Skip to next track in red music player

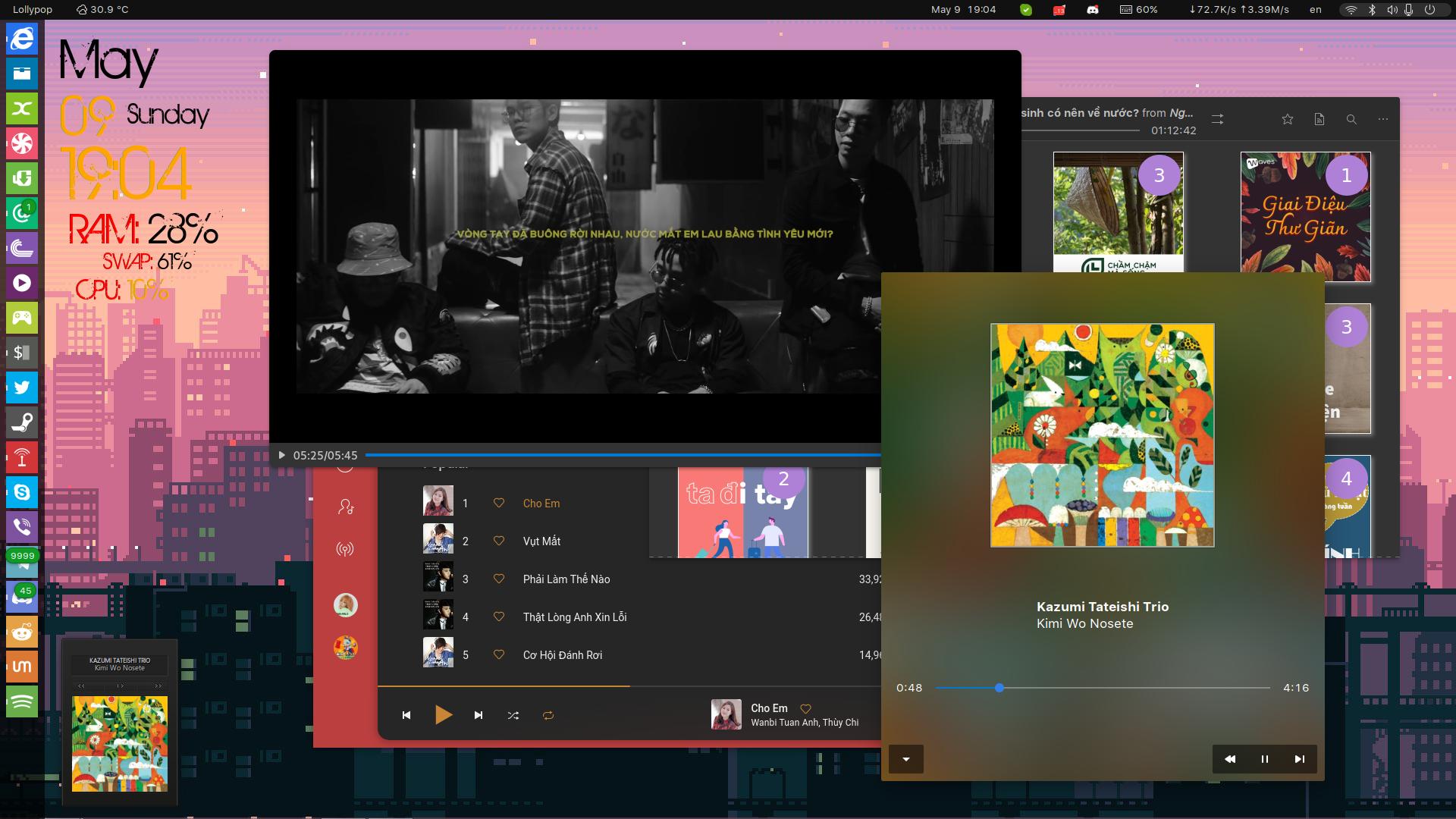[479, 715]
